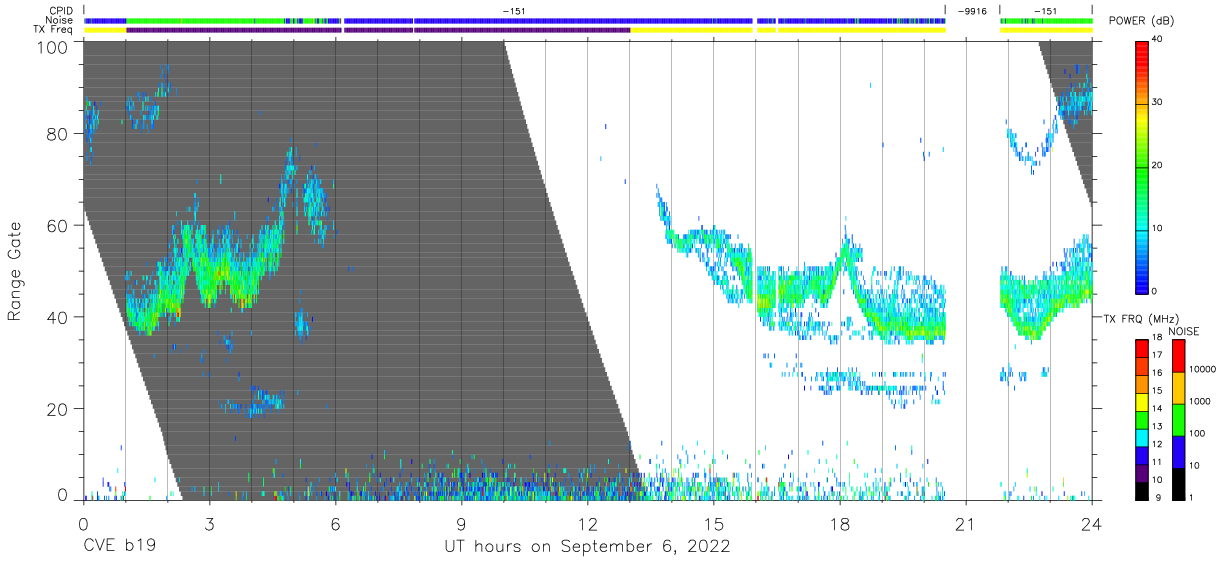Select the red 17-18 MHz TX frequency swatch
The height and width of the screenshot is (567, 1228).
pyautogui.click(x=1143, y=346)
